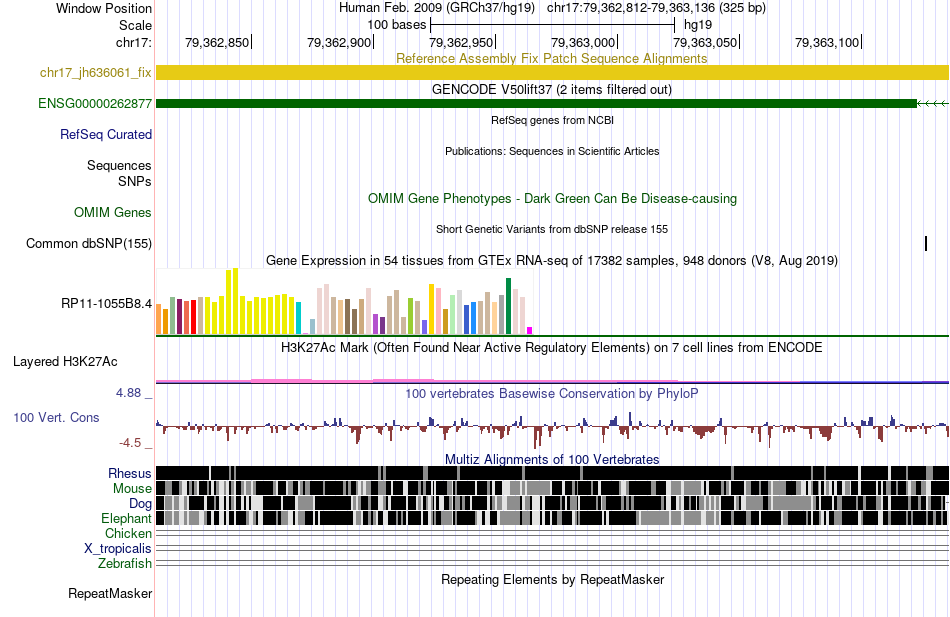Viewport: 950px width, 617px height.
Task: Select the RefSeq Curated track label
Action: (106, 135)
